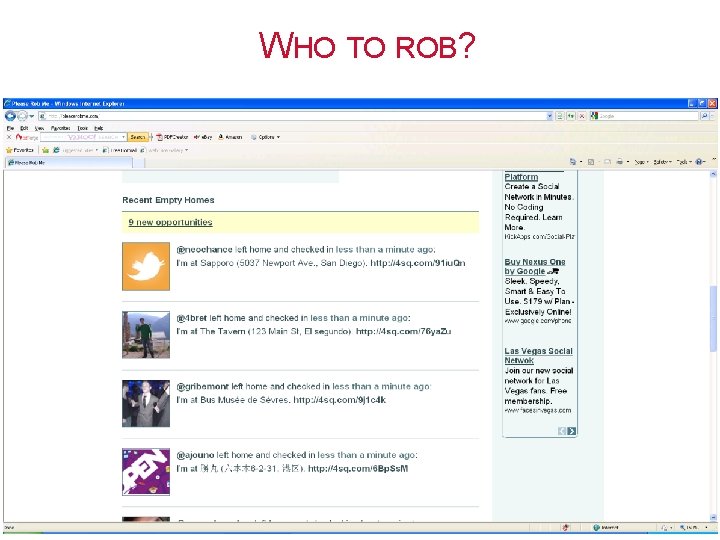720x540 pixels.
Task: Open a new blank tab
Action: tap(139, 163)
